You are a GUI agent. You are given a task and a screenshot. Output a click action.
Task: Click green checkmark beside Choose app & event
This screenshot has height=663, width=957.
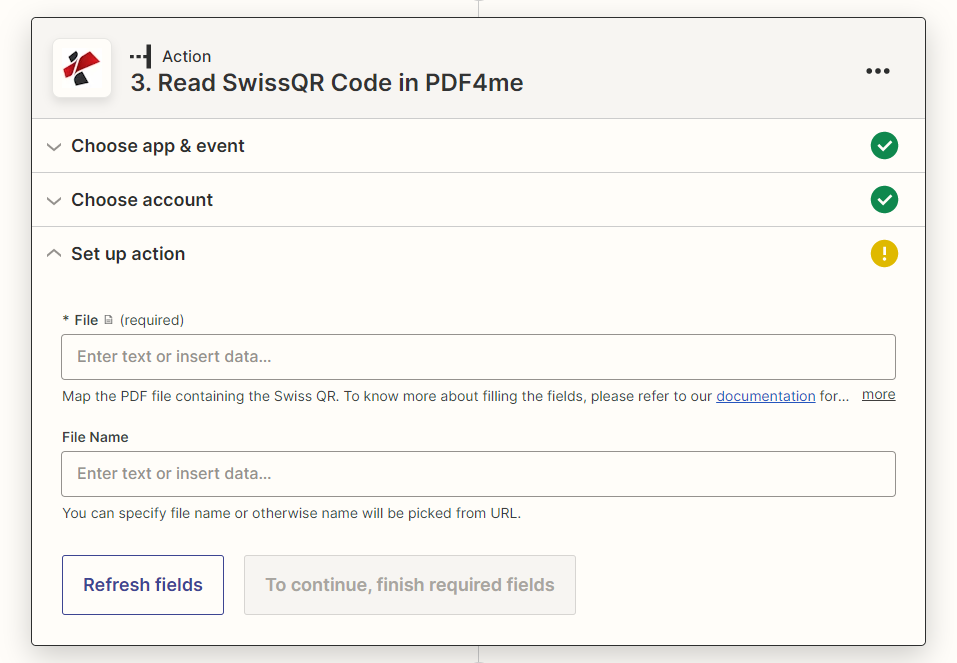(884, 146)
